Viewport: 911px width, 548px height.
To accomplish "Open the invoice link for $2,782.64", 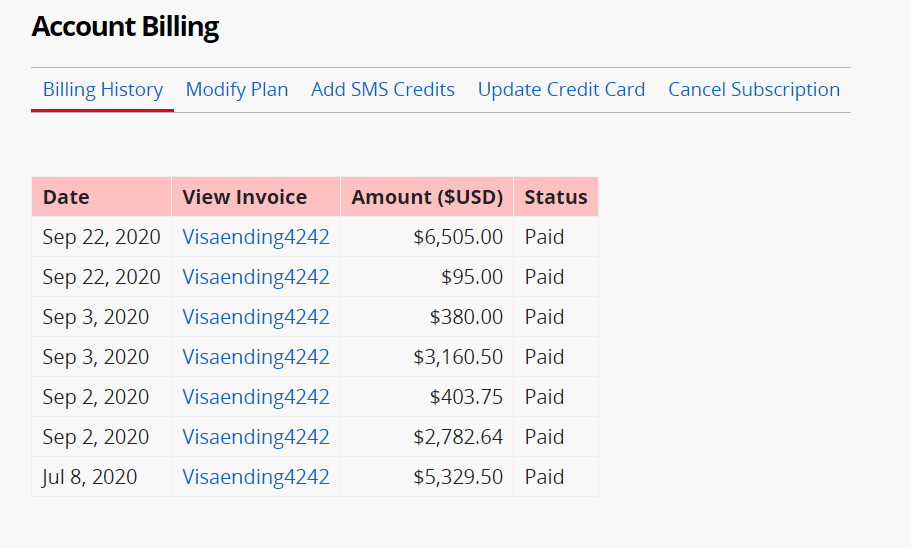I will tap(256, 437).
